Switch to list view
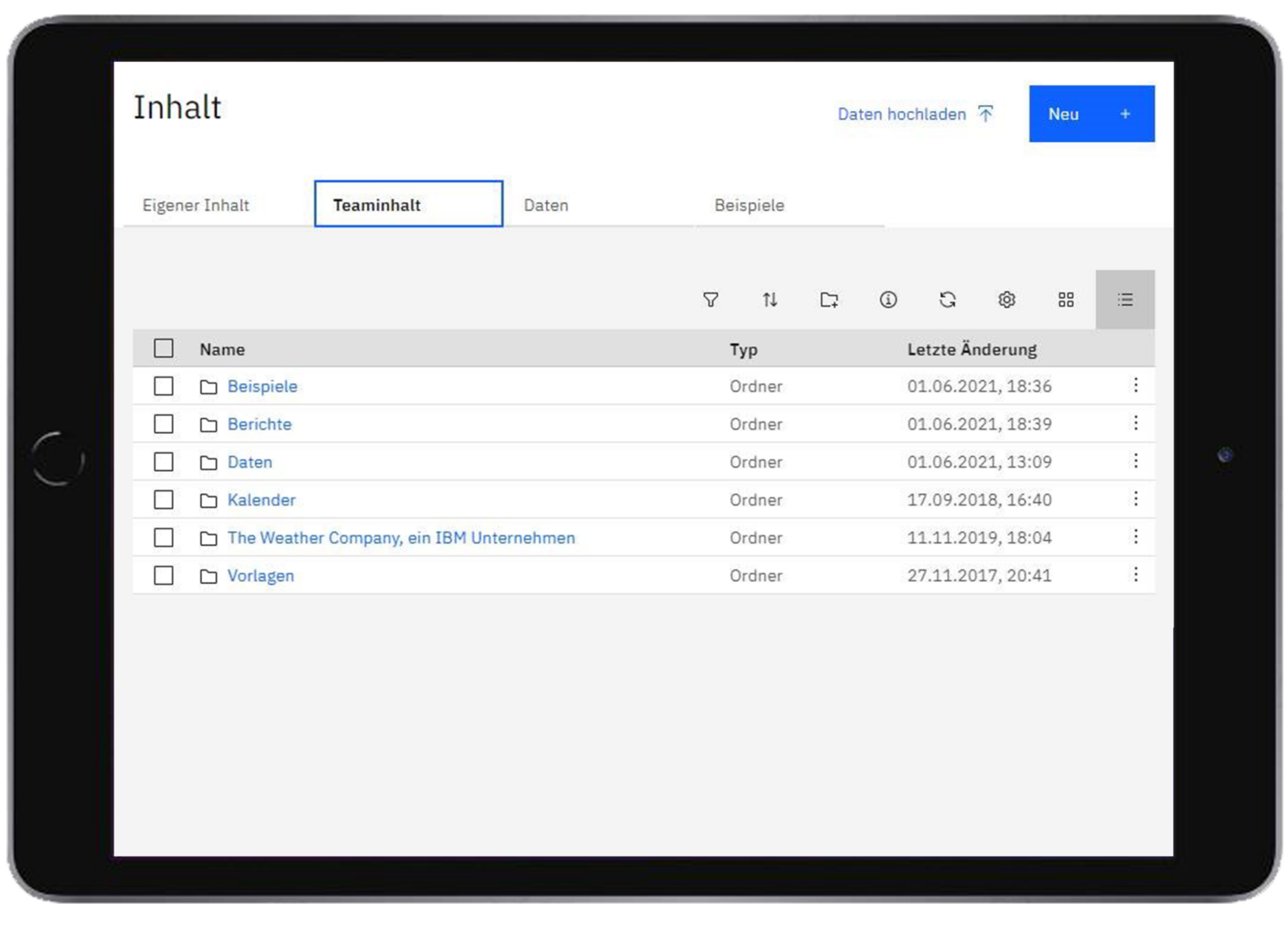 point(1125,300)
